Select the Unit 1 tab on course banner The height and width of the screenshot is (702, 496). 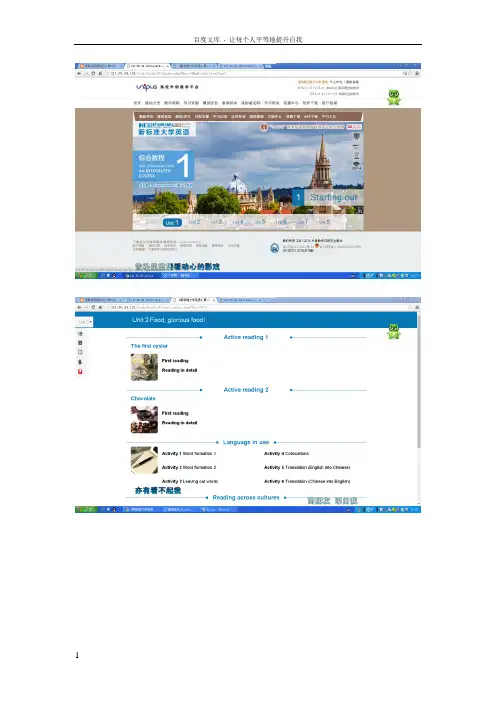pos(172,223)
